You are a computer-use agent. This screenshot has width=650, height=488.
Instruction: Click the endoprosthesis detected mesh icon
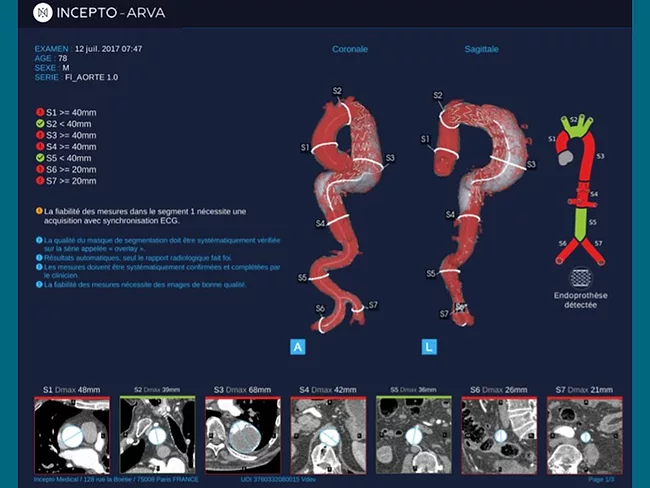[x=581, y=277]
